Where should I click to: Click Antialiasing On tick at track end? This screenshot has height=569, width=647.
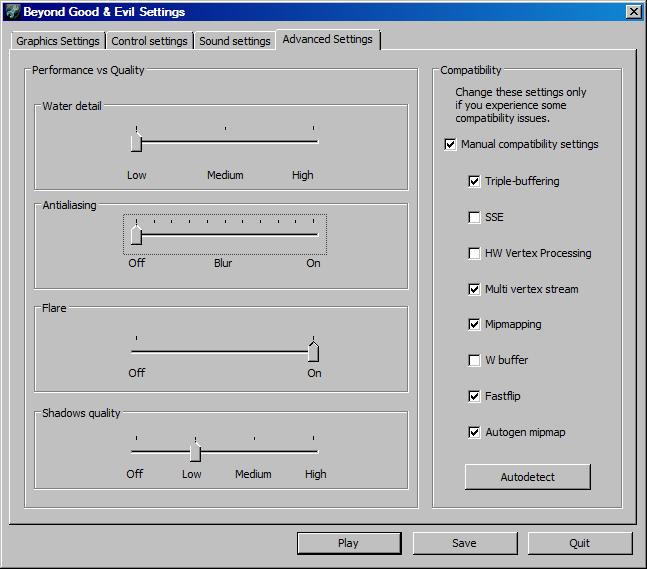(314, 222)
